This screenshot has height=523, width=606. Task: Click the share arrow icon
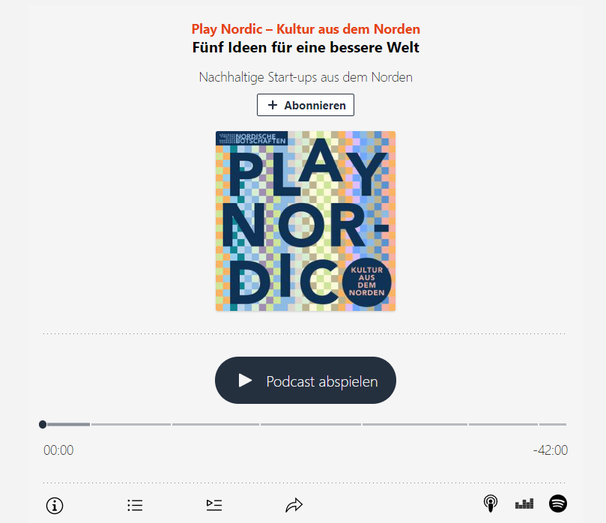[x=294, y=505]
